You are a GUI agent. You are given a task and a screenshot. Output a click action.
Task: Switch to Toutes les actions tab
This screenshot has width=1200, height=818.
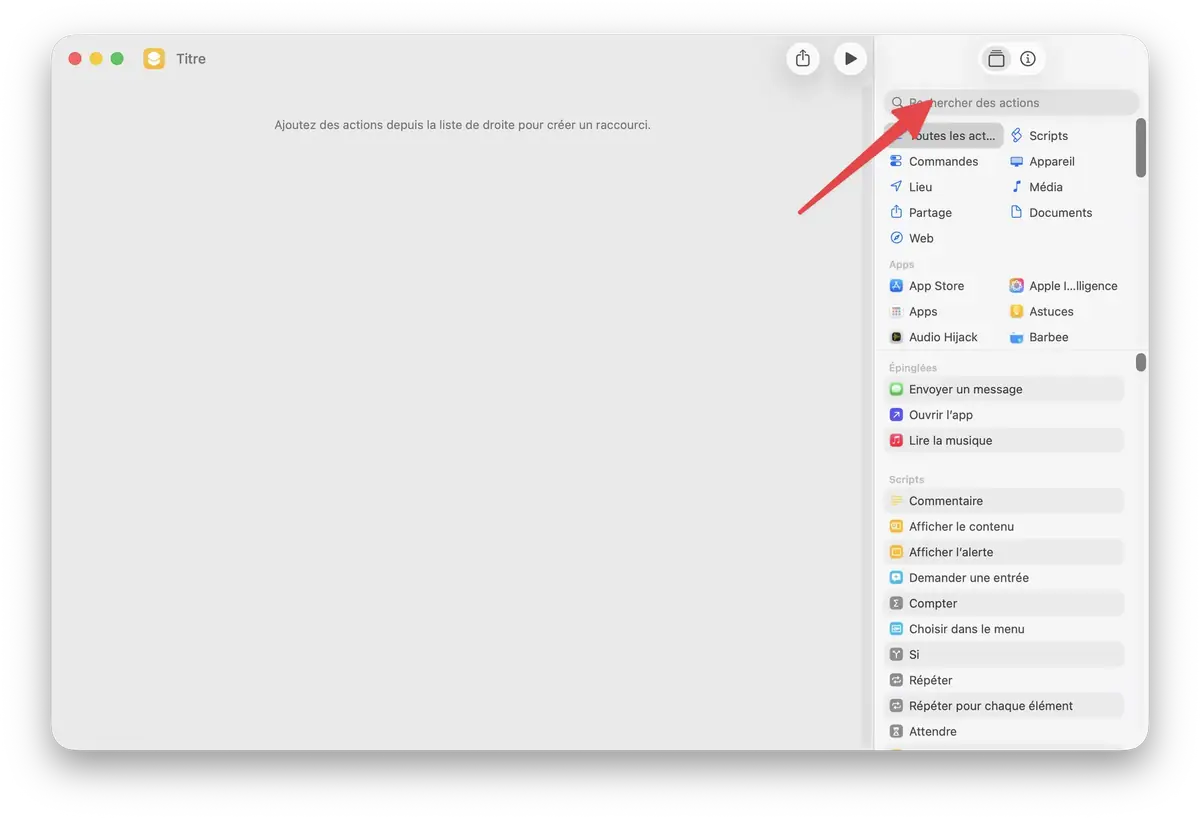tap(947, 135)
